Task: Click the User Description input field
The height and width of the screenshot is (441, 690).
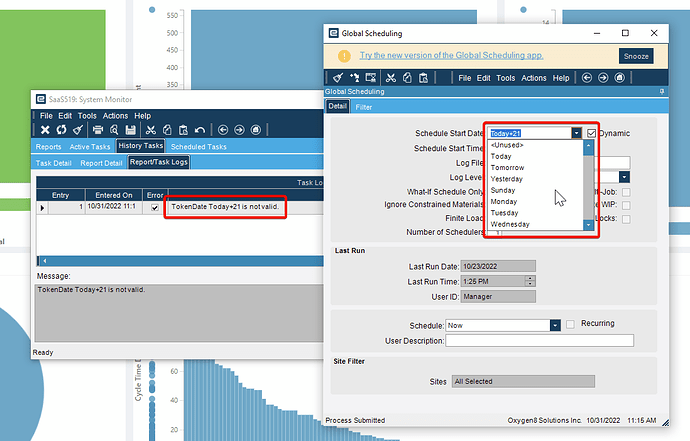Action: click(x=540, y=341)
